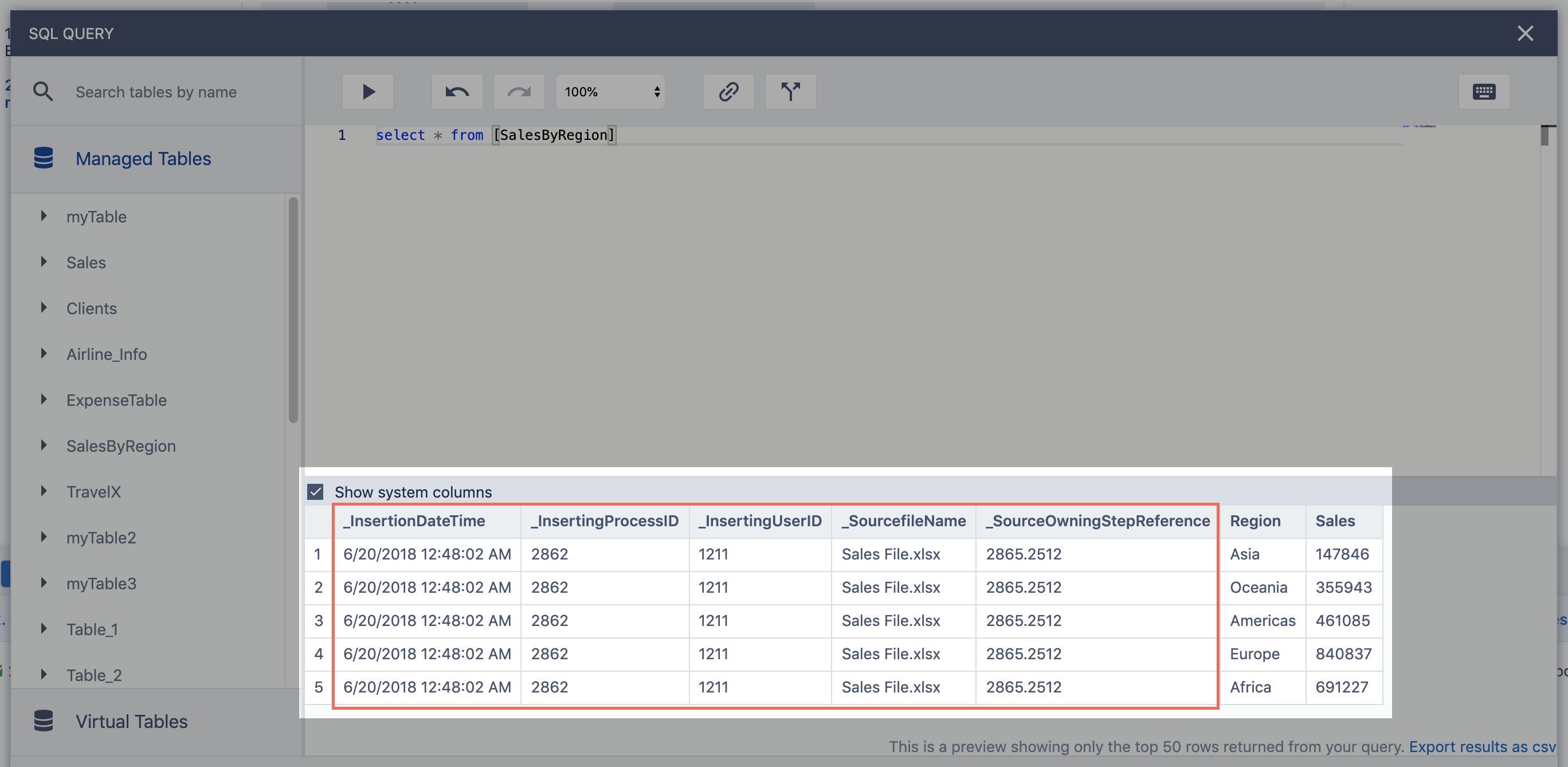Image resolution: width=1568 pixels, height=767 pixels.
Task: Uncheck Show system columns checkbox
Action: coord(315,491)
